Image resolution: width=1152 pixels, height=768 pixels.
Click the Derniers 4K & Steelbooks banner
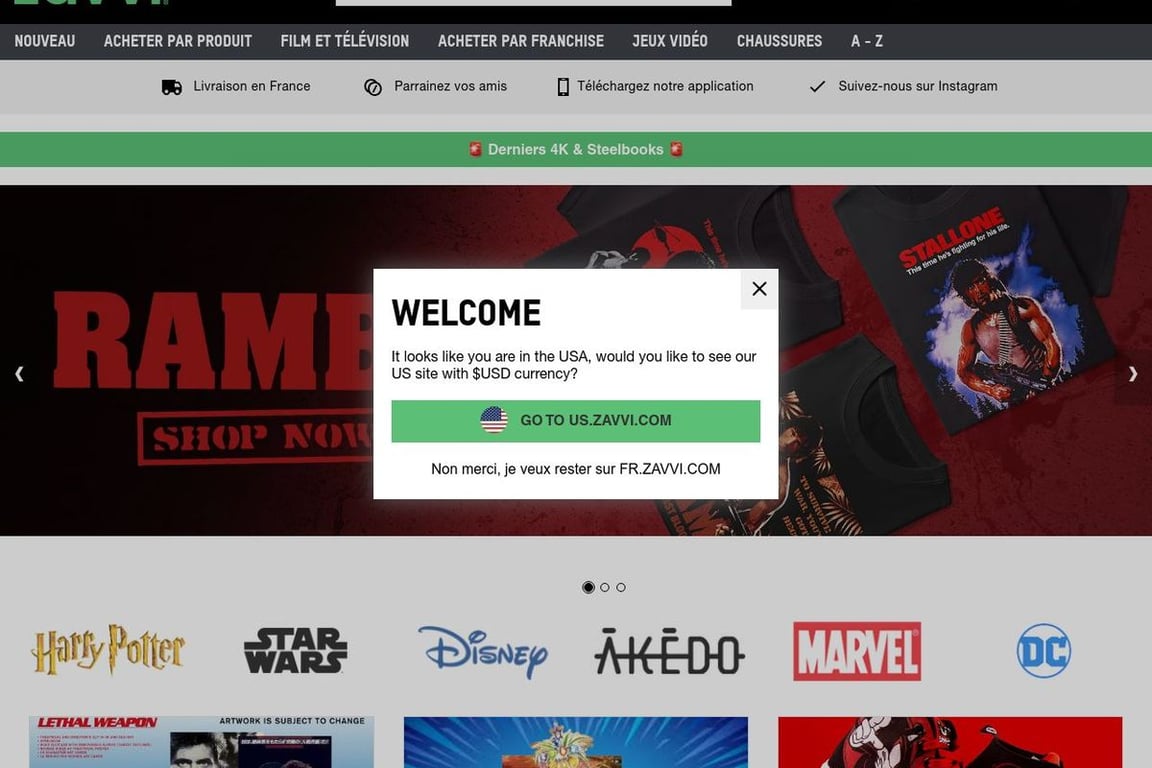click(576, 149)
